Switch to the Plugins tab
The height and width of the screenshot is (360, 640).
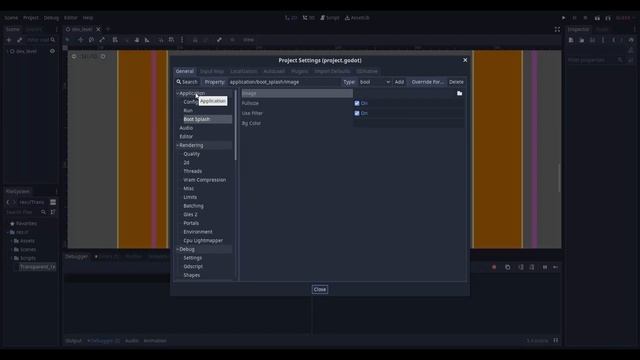click(x=300, y=71)
